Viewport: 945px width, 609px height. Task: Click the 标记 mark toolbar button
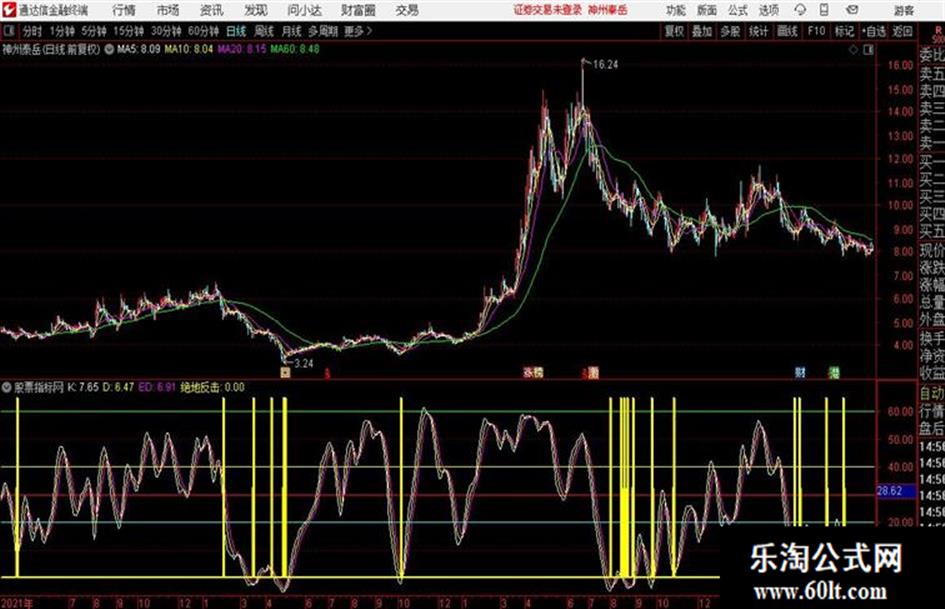(844, 31)
